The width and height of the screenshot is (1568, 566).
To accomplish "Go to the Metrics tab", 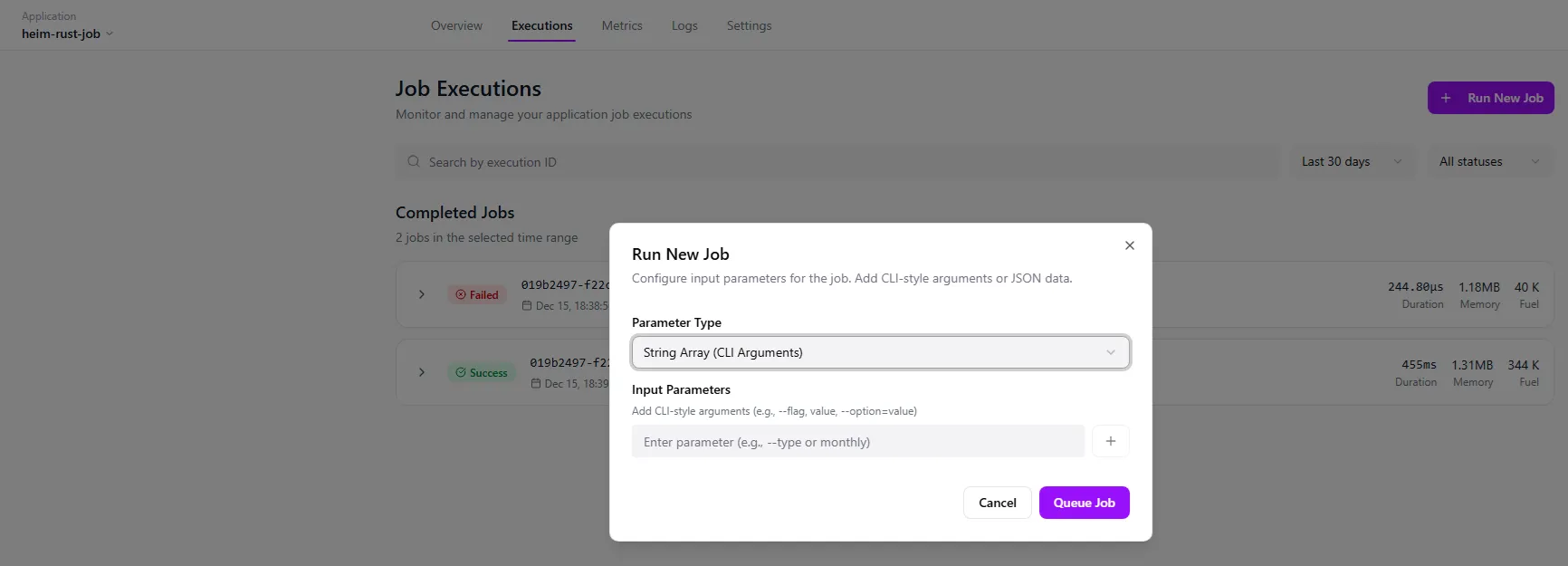I will [622, 25].
